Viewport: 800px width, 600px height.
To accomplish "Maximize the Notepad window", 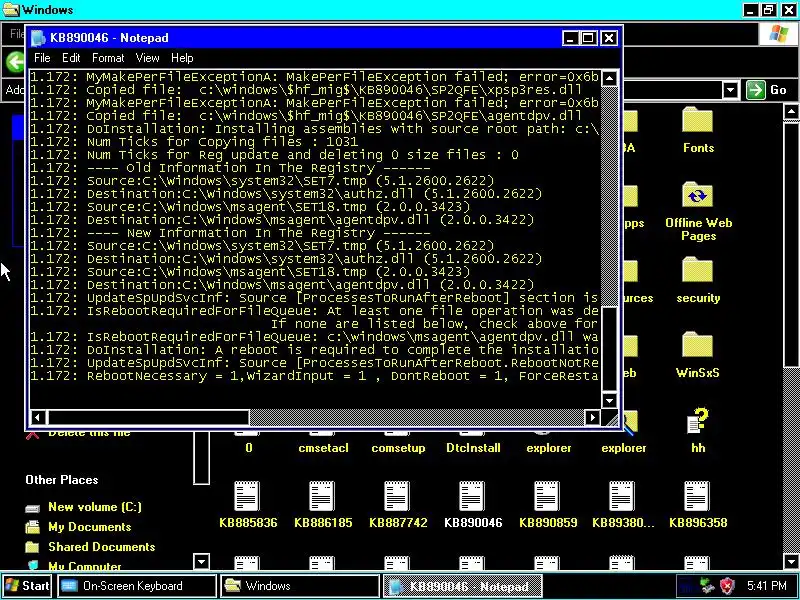I will point(588,38).
